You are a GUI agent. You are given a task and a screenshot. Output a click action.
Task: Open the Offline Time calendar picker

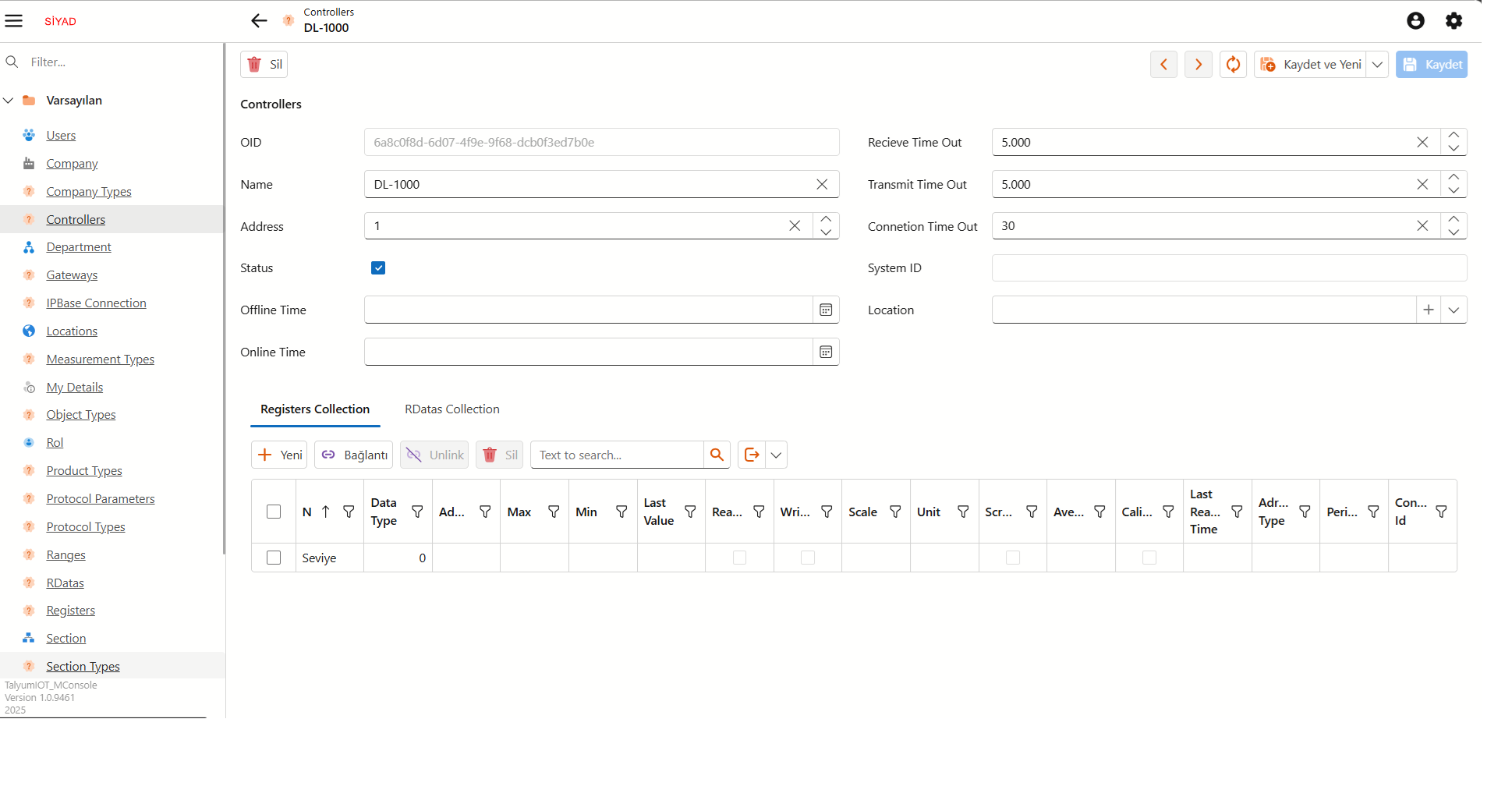tap(826, 310)
